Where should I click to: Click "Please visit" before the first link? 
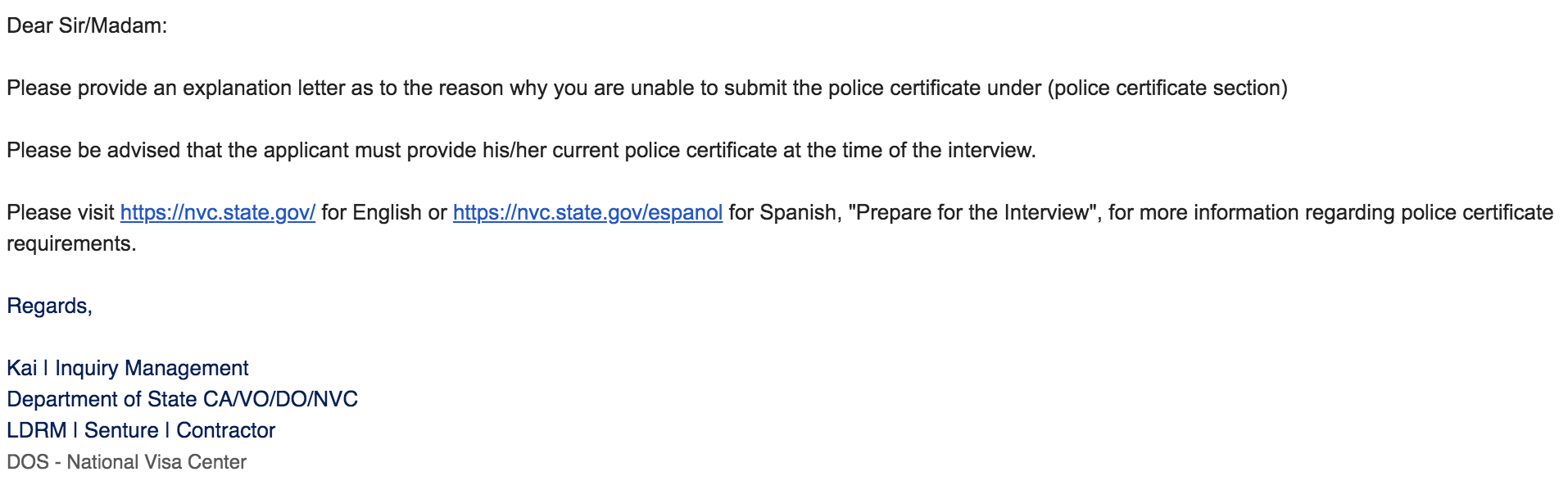(x=61, y=213)
